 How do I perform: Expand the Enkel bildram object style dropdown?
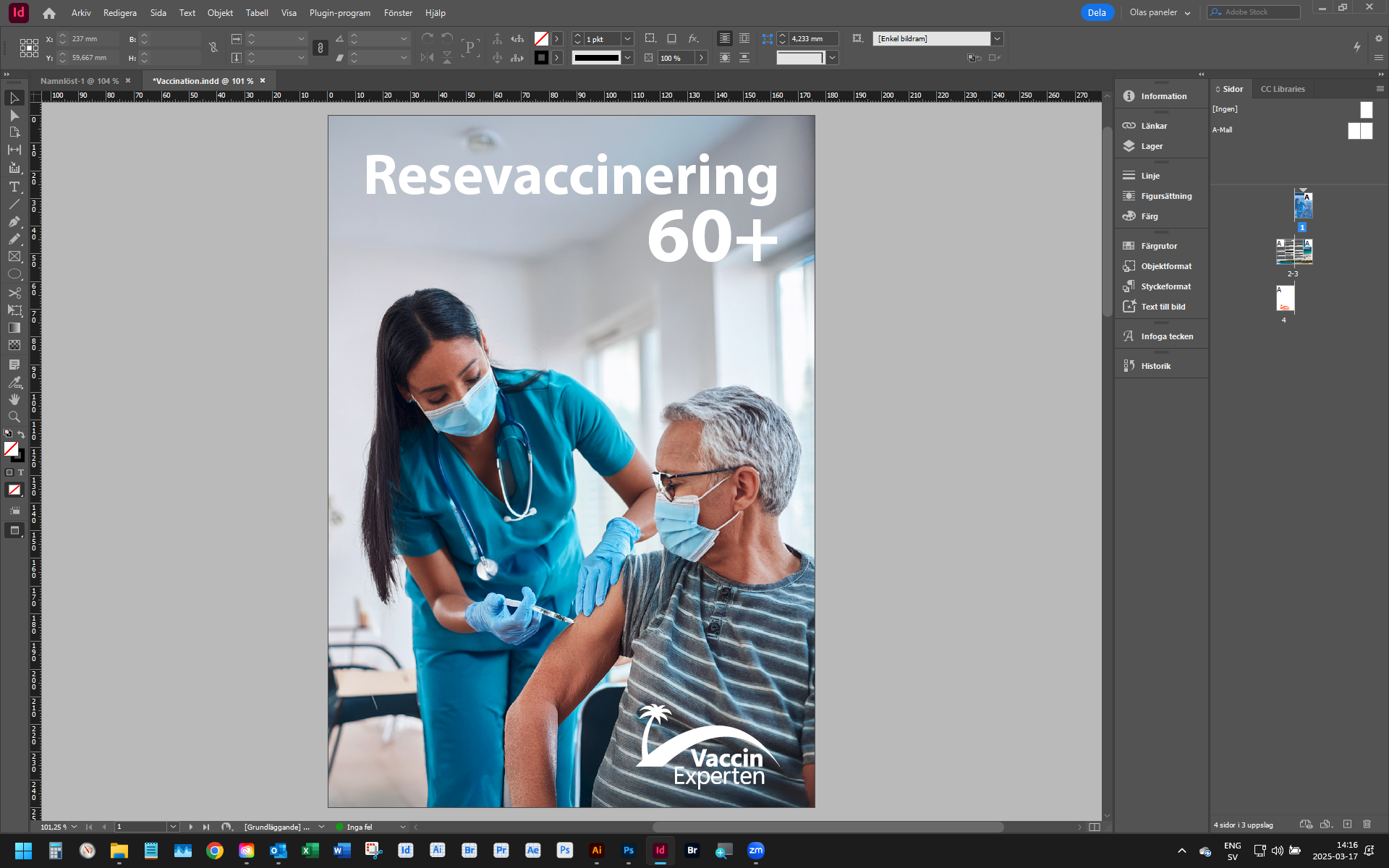pyautogui.click(x=997, y=39)
